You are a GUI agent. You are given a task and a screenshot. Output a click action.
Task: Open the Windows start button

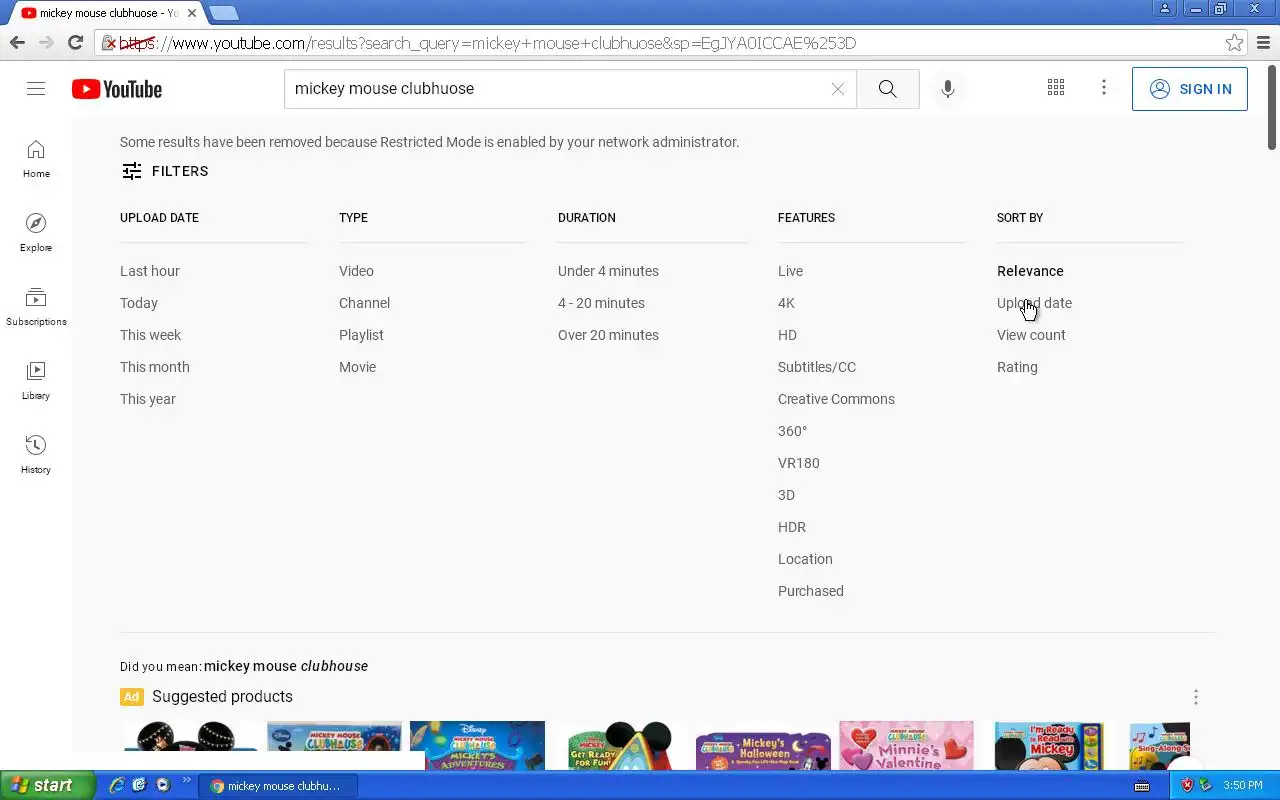(x=46, y=785)
